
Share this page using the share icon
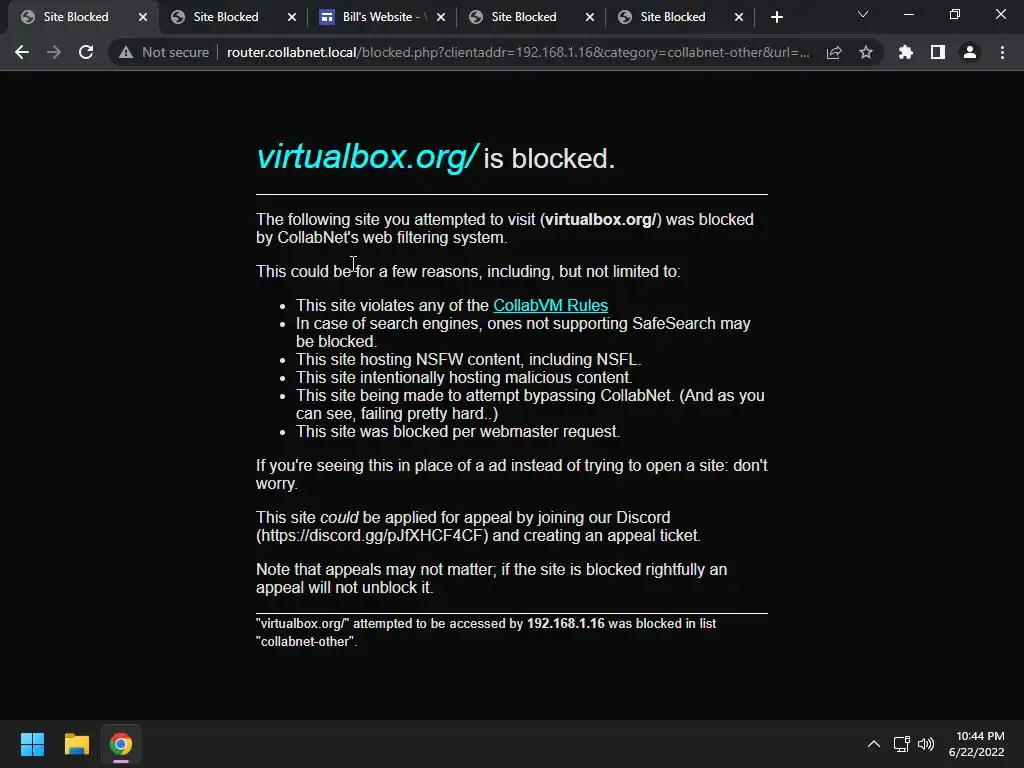834,52
